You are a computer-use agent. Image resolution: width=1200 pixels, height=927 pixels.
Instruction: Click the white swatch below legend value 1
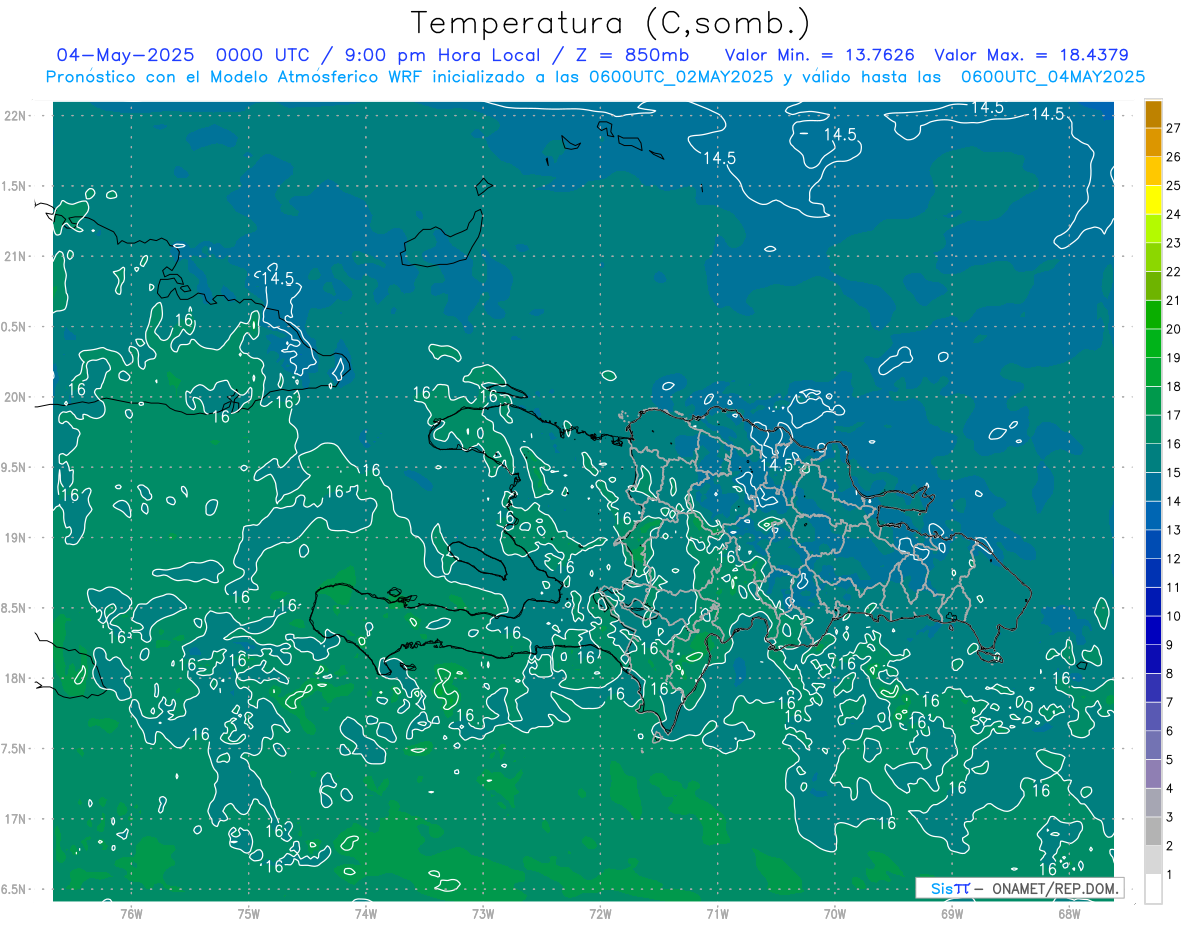click(1153, 889)
